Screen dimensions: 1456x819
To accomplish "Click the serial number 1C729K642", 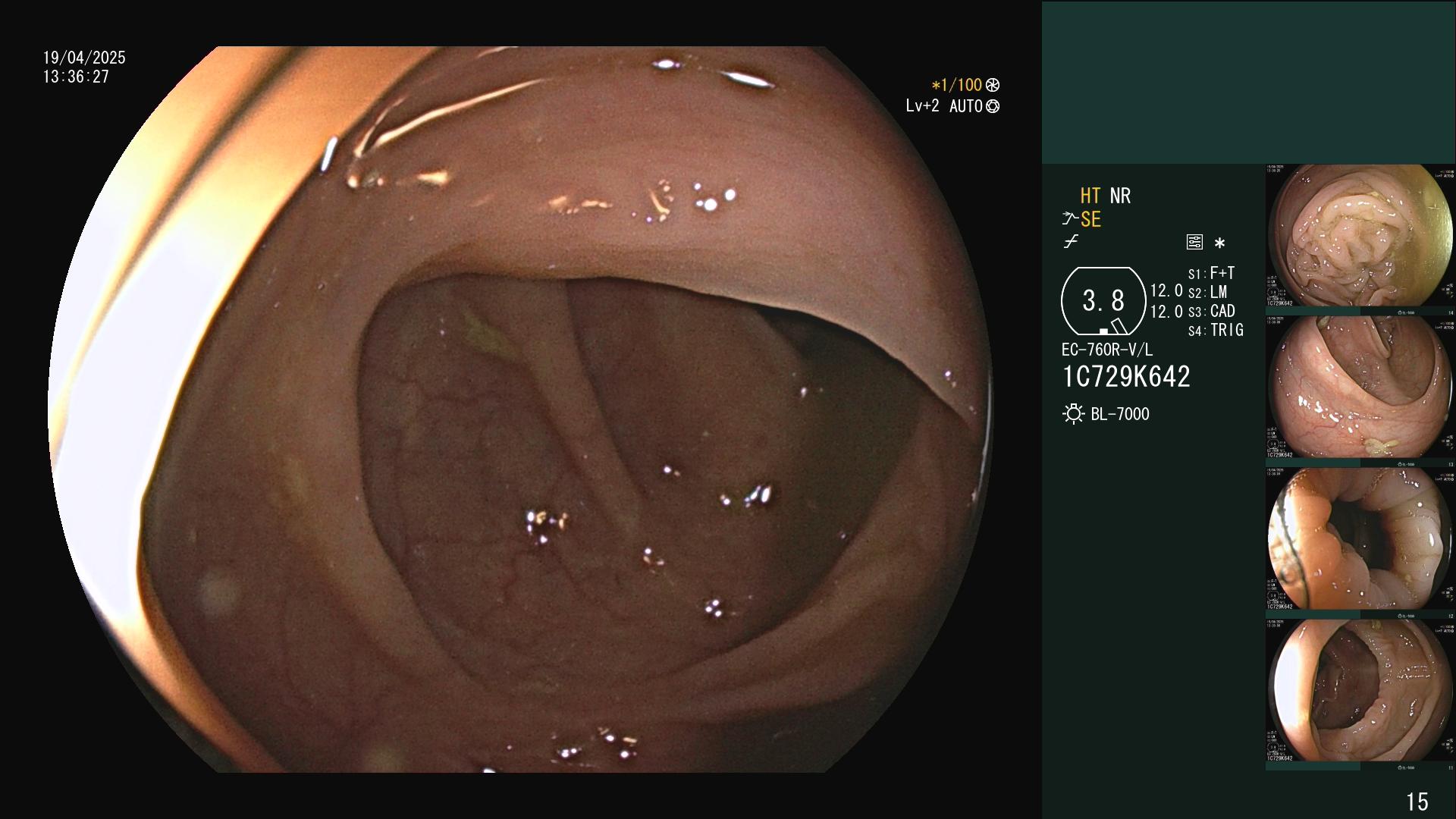I will (x=1126, y=377).
